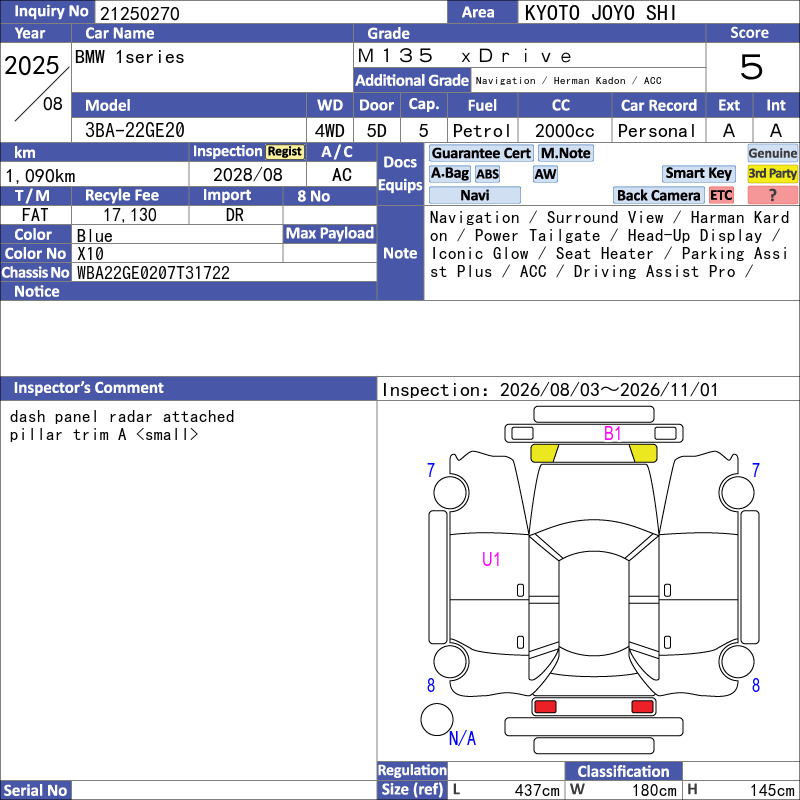
Task: Click the color number X10
Action: click(90, 254)
